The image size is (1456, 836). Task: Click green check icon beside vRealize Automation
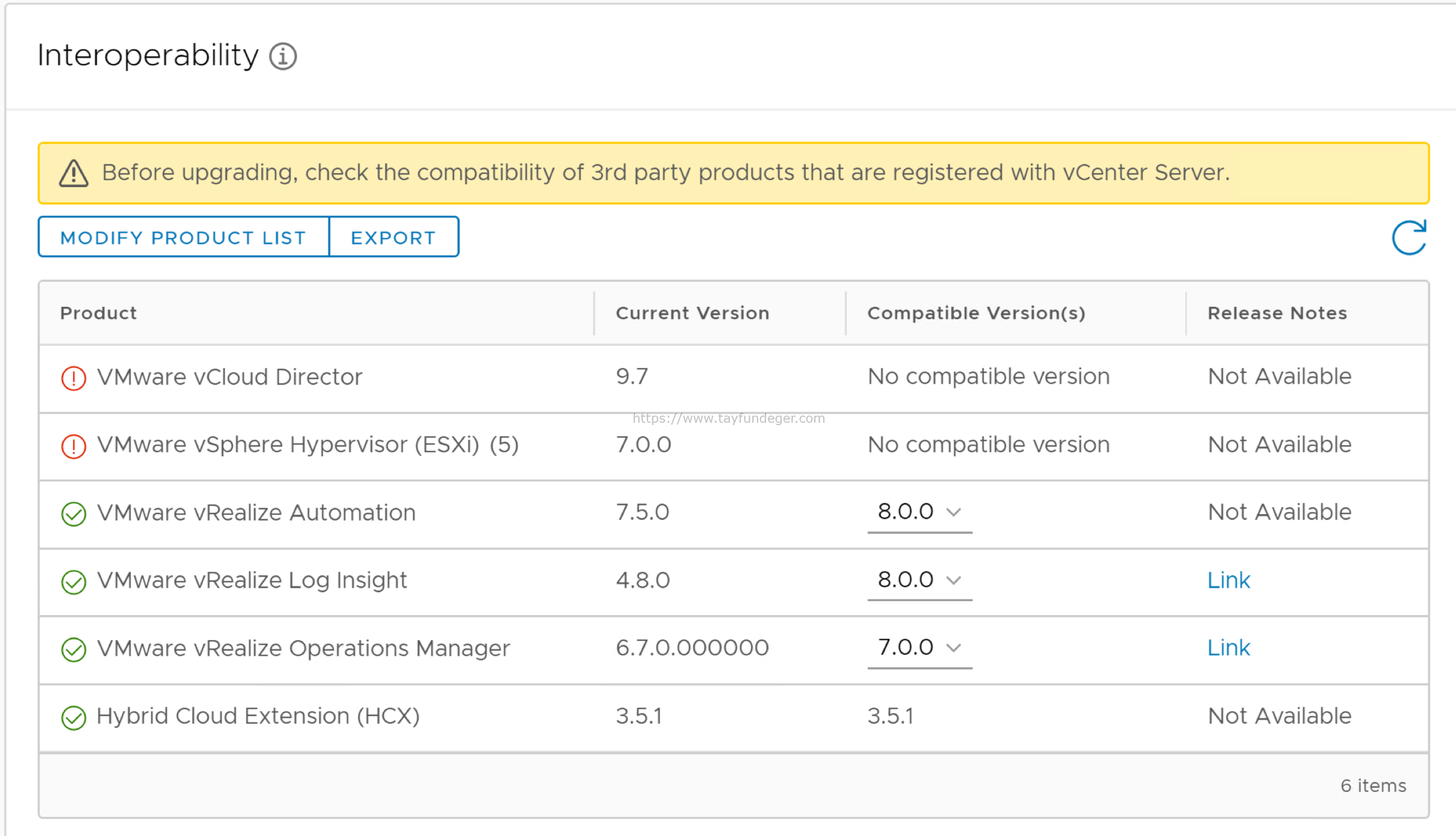point(73,514)
